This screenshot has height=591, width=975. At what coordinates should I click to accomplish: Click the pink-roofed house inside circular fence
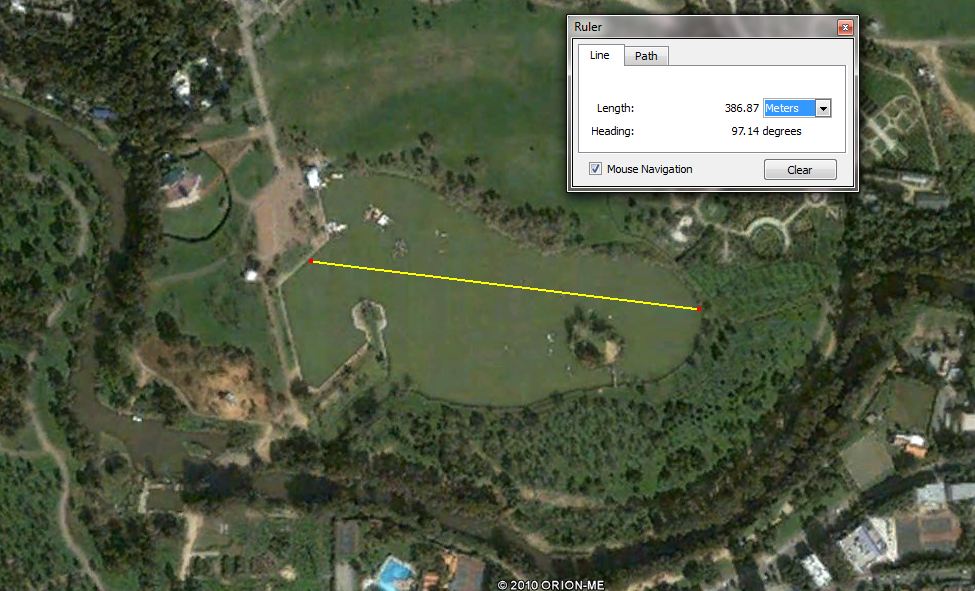[x=182, y=185]
